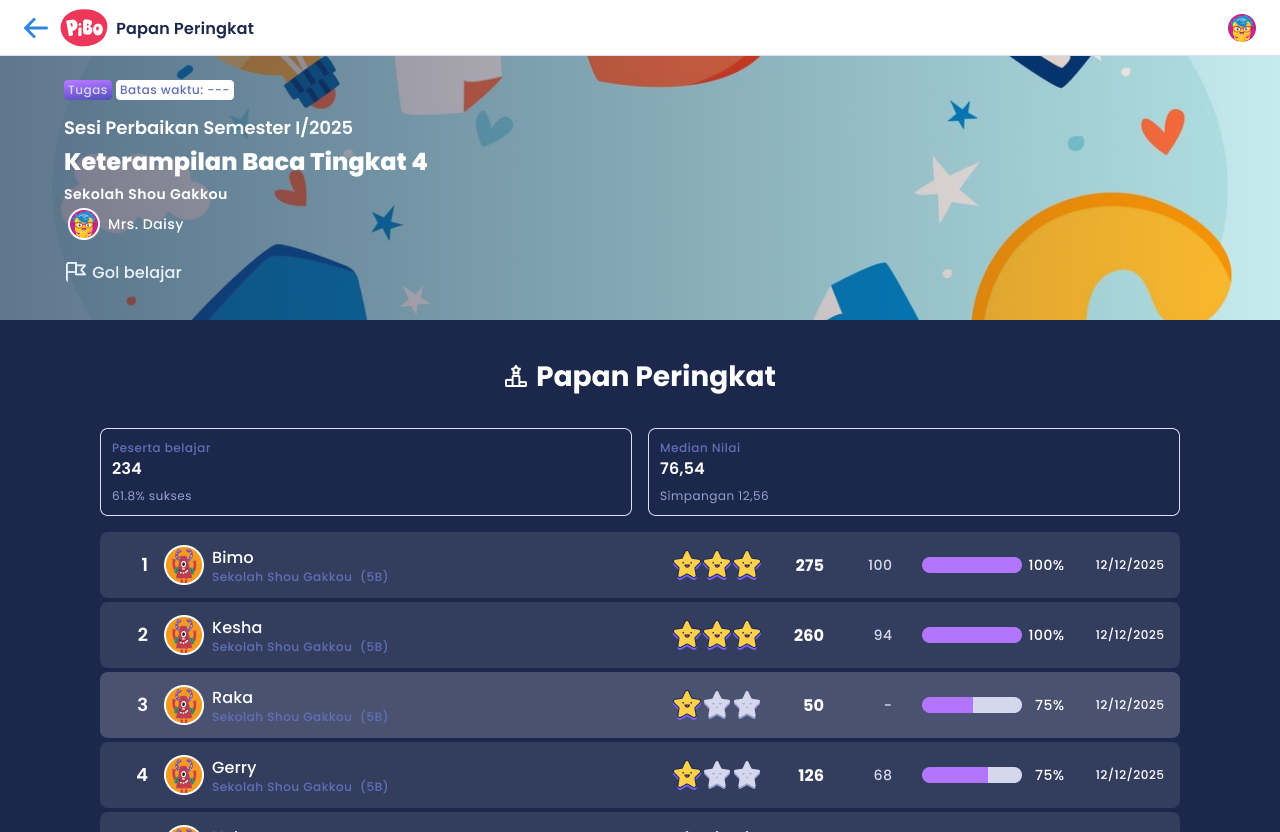Click Bimo's three-star rating

717,565
